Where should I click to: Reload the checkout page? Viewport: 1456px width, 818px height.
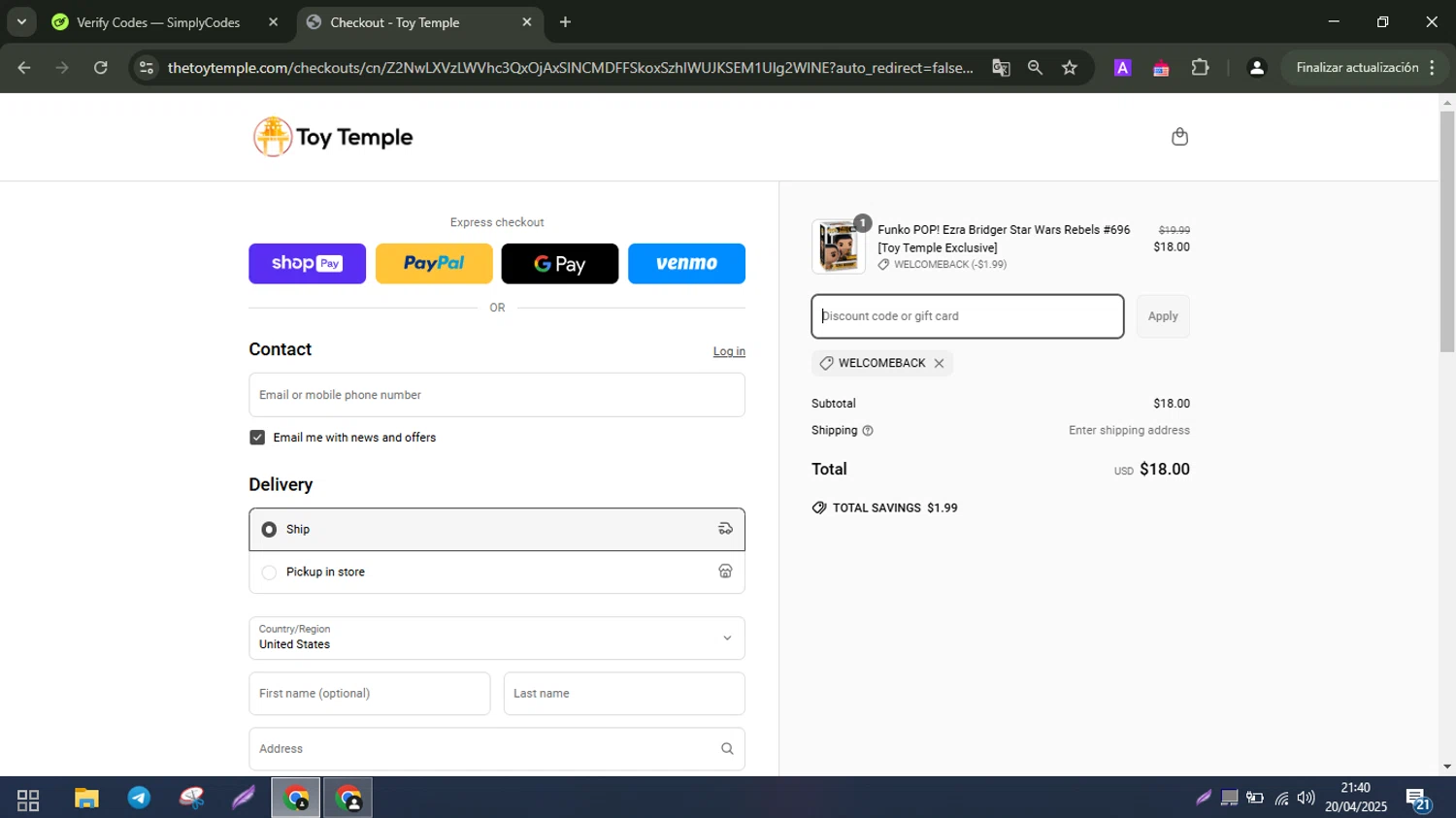click(x=100, y=68)
